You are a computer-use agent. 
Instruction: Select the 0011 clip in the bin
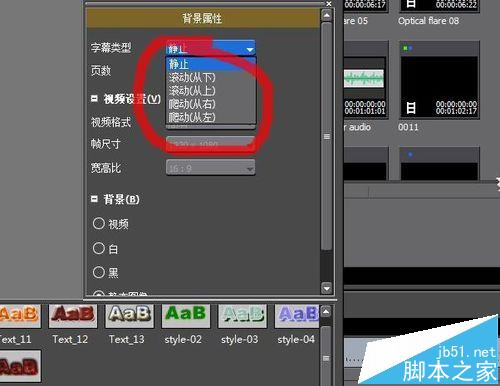coord(439,80)
